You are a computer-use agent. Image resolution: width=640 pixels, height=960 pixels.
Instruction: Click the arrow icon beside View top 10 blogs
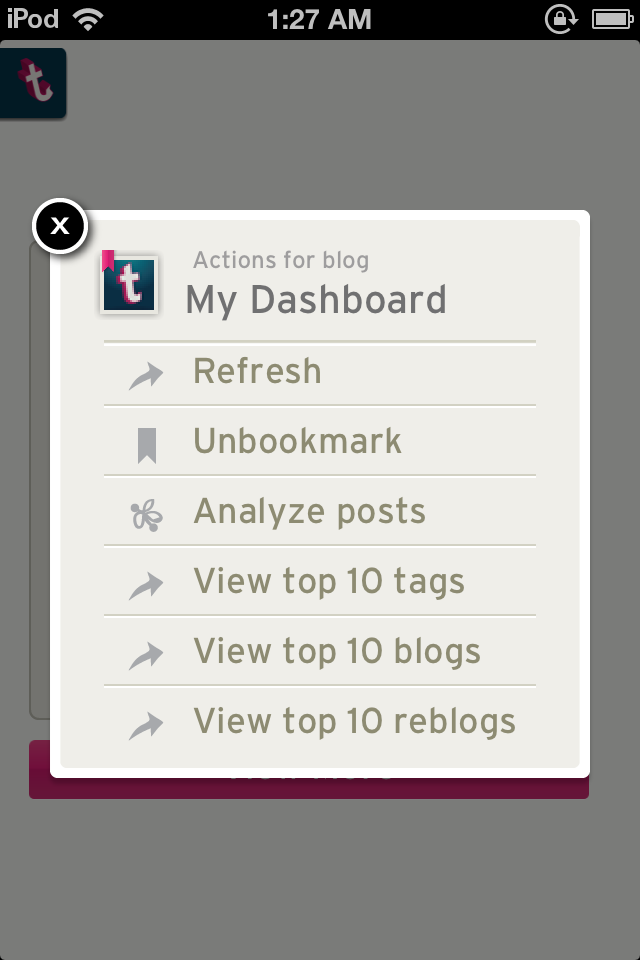tap(146, 656)
